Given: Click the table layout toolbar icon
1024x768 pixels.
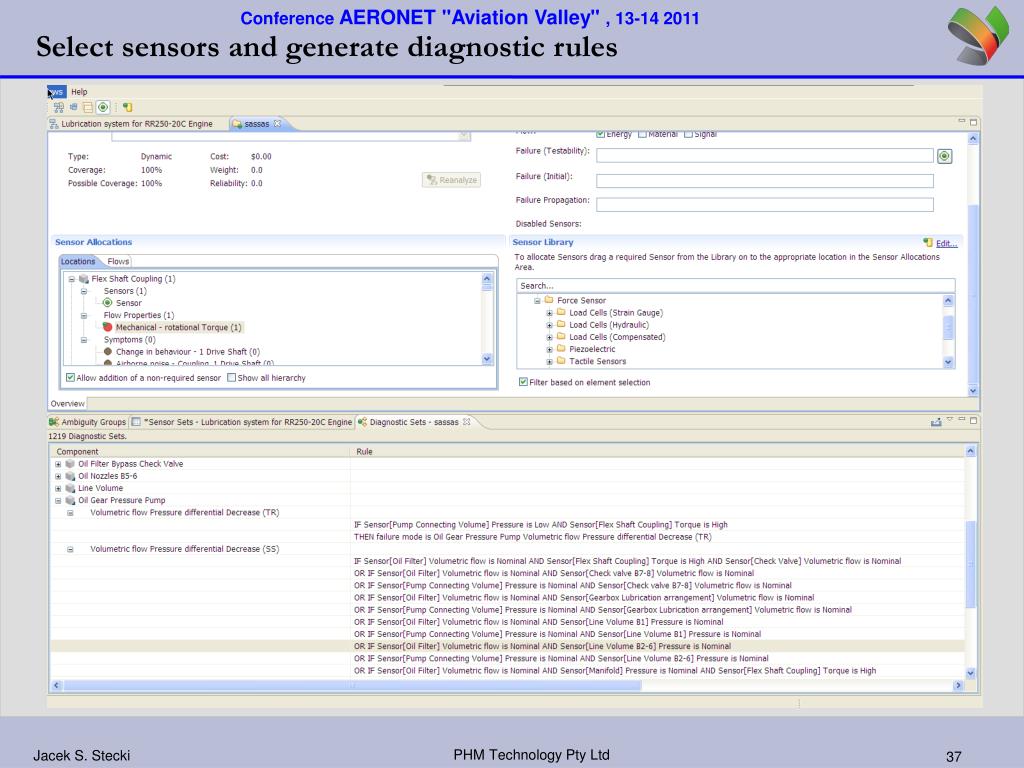Looking at the screenshot, I should (88, 107).
